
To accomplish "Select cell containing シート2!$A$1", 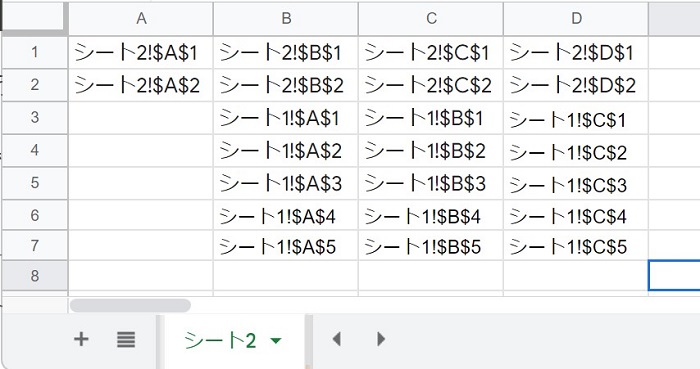I will [x=141, y=53].
